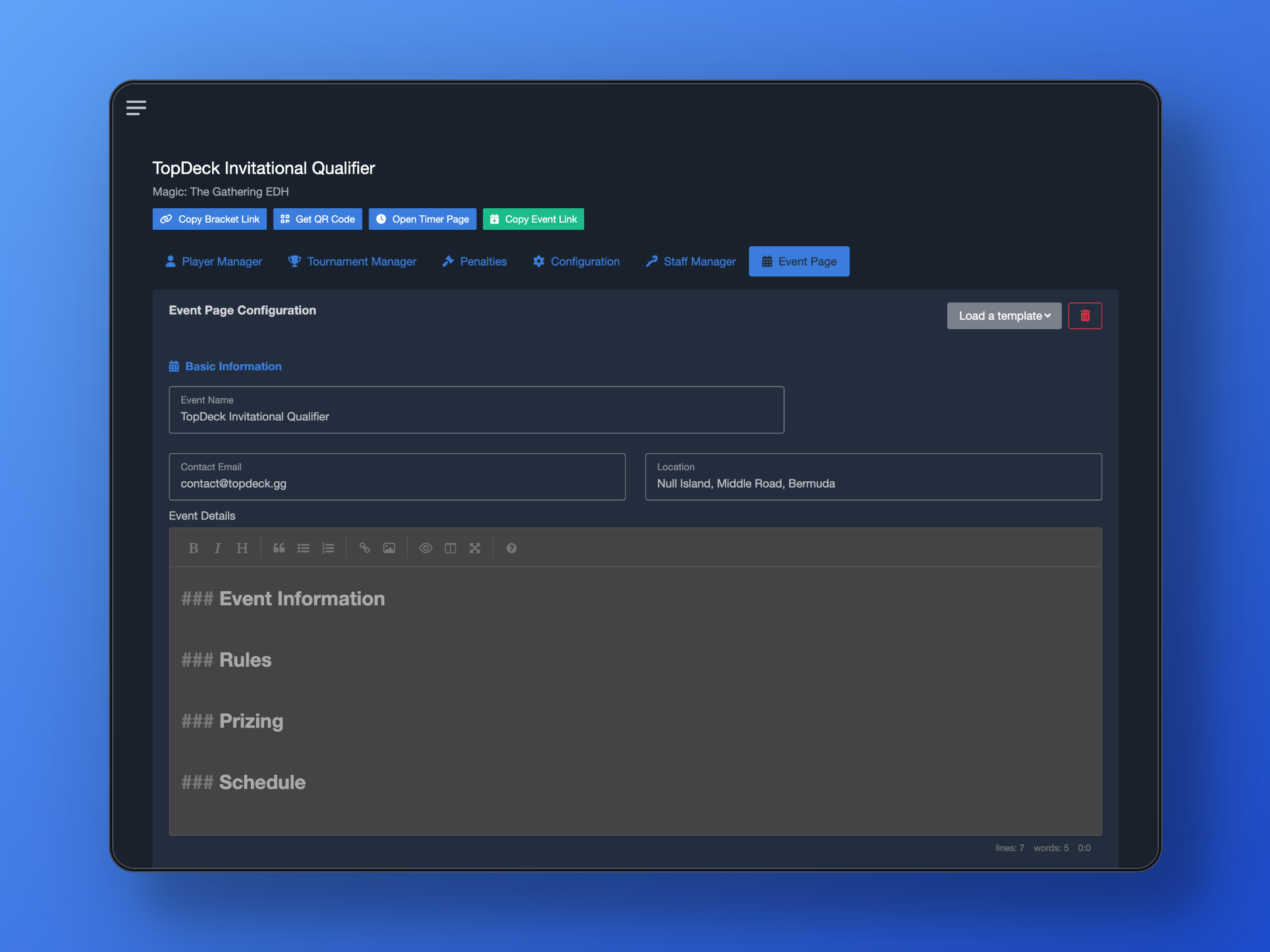Insert a bulleted list in editor
This screenshot has height=952, width=1270.
(x=303, y=548)
